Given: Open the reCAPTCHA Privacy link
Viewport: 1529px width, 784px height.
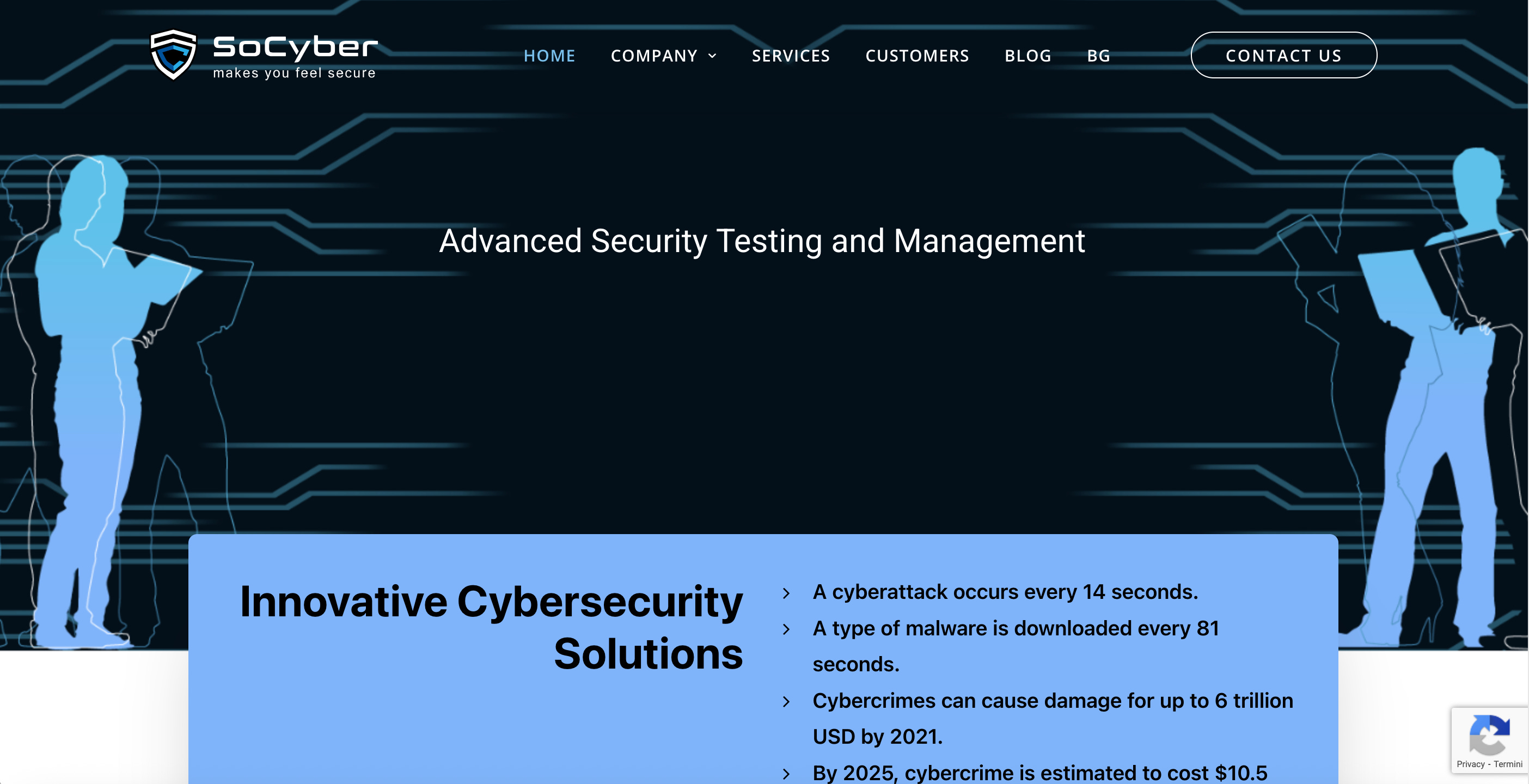Looking at the screenshot, I should (1470, 764).
